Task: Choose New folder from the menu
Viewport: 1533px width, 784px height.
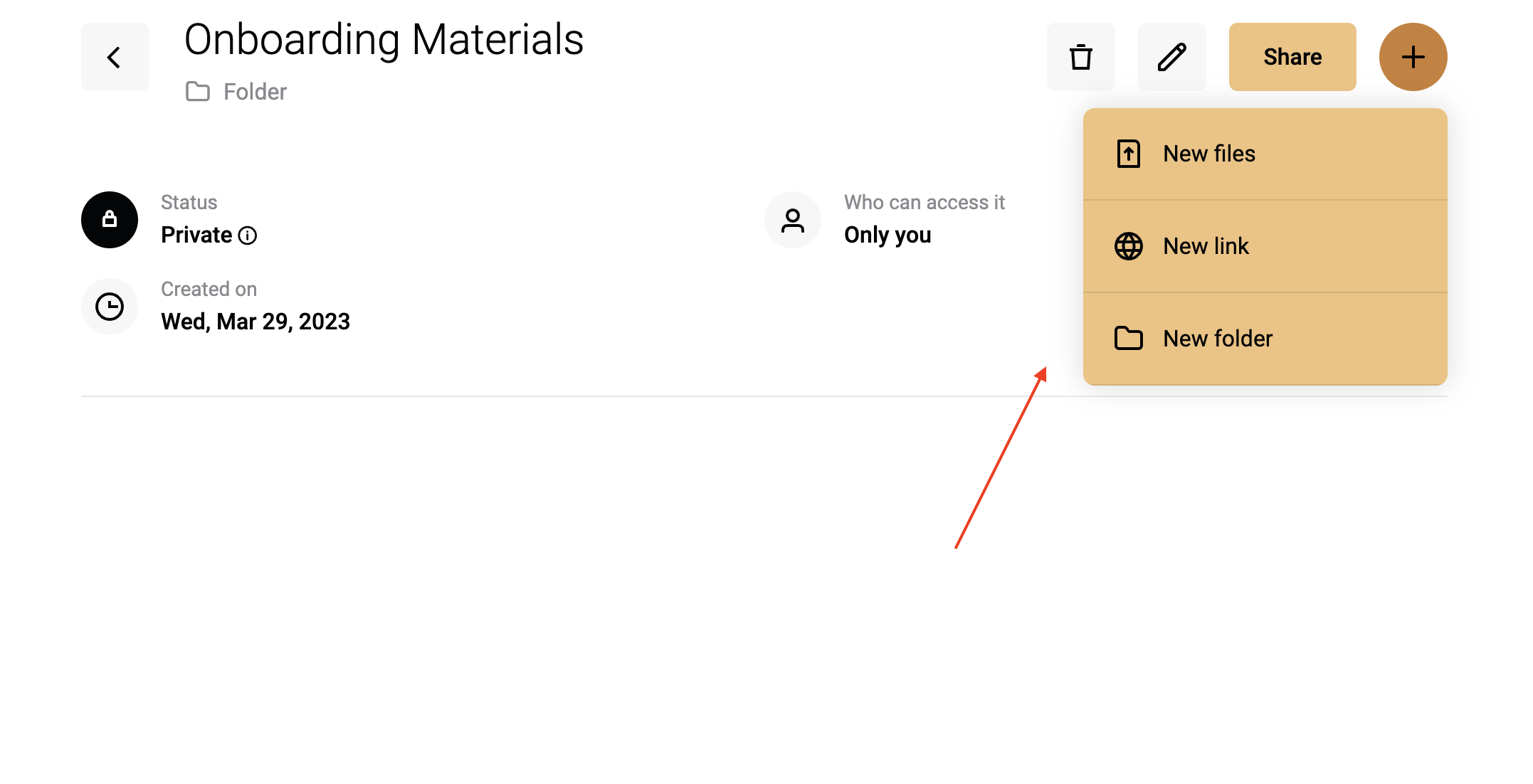Action: [1265, 339]
